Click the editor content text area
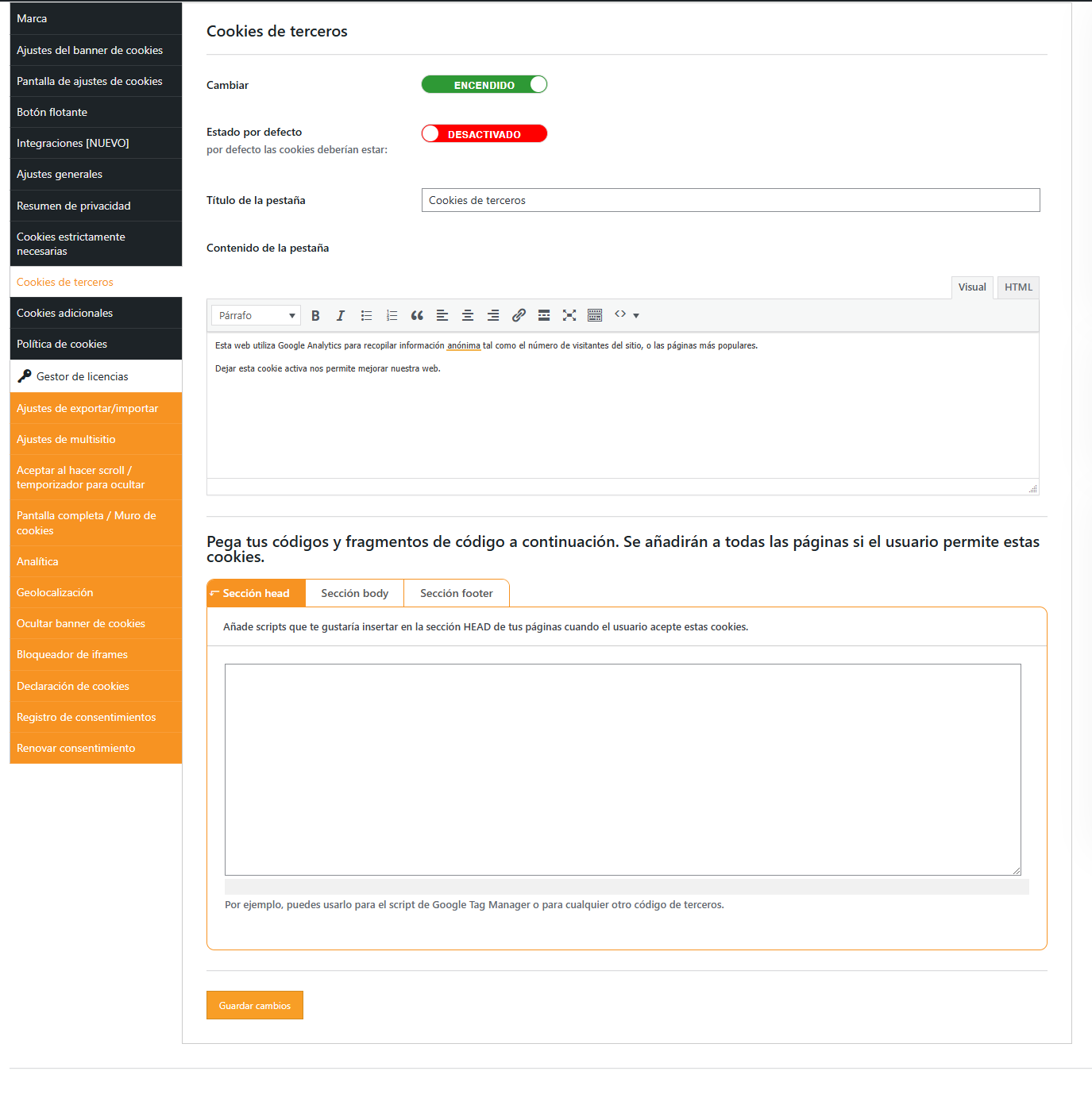Screen dimensions: 1092x1094 pos(623,405)
